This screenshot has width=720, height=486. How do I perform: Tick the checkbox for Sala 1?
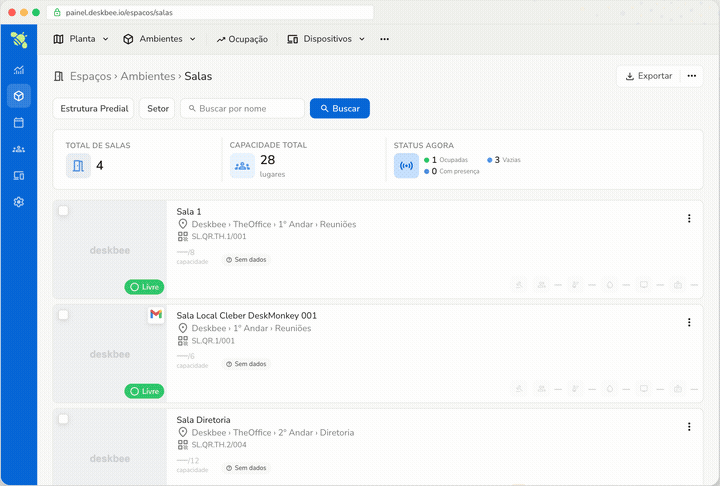63,210
